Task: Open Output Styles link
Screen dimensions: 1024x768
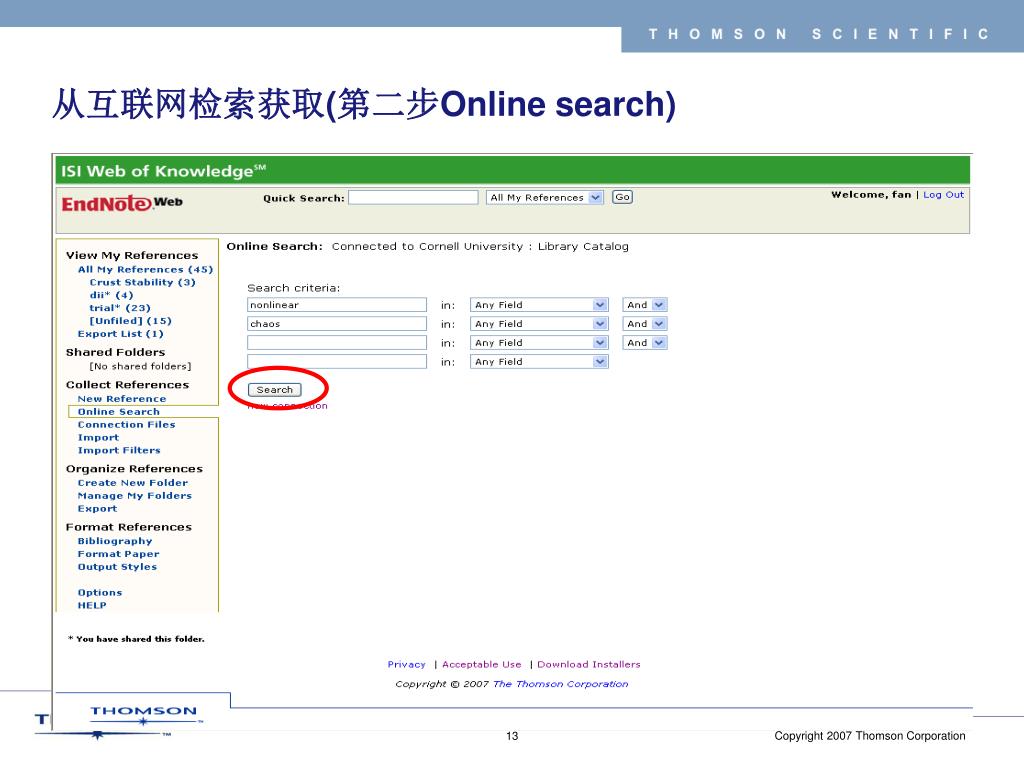Action: click(x=117, y=567)
